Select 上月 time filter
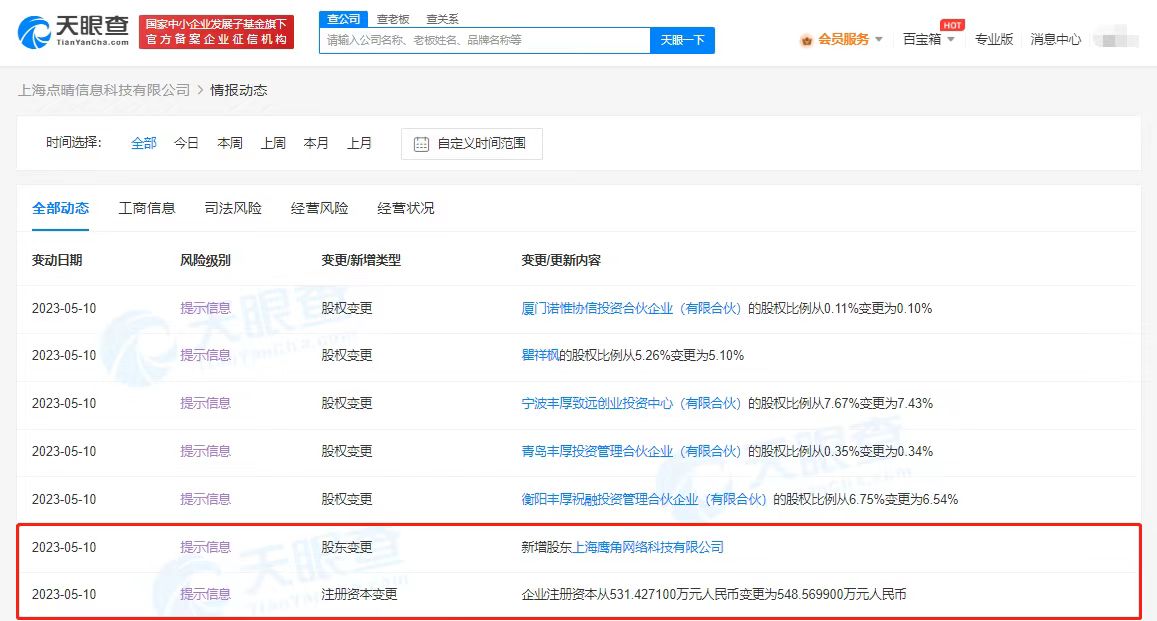1157x621 pixels. (x=359, y=143)
